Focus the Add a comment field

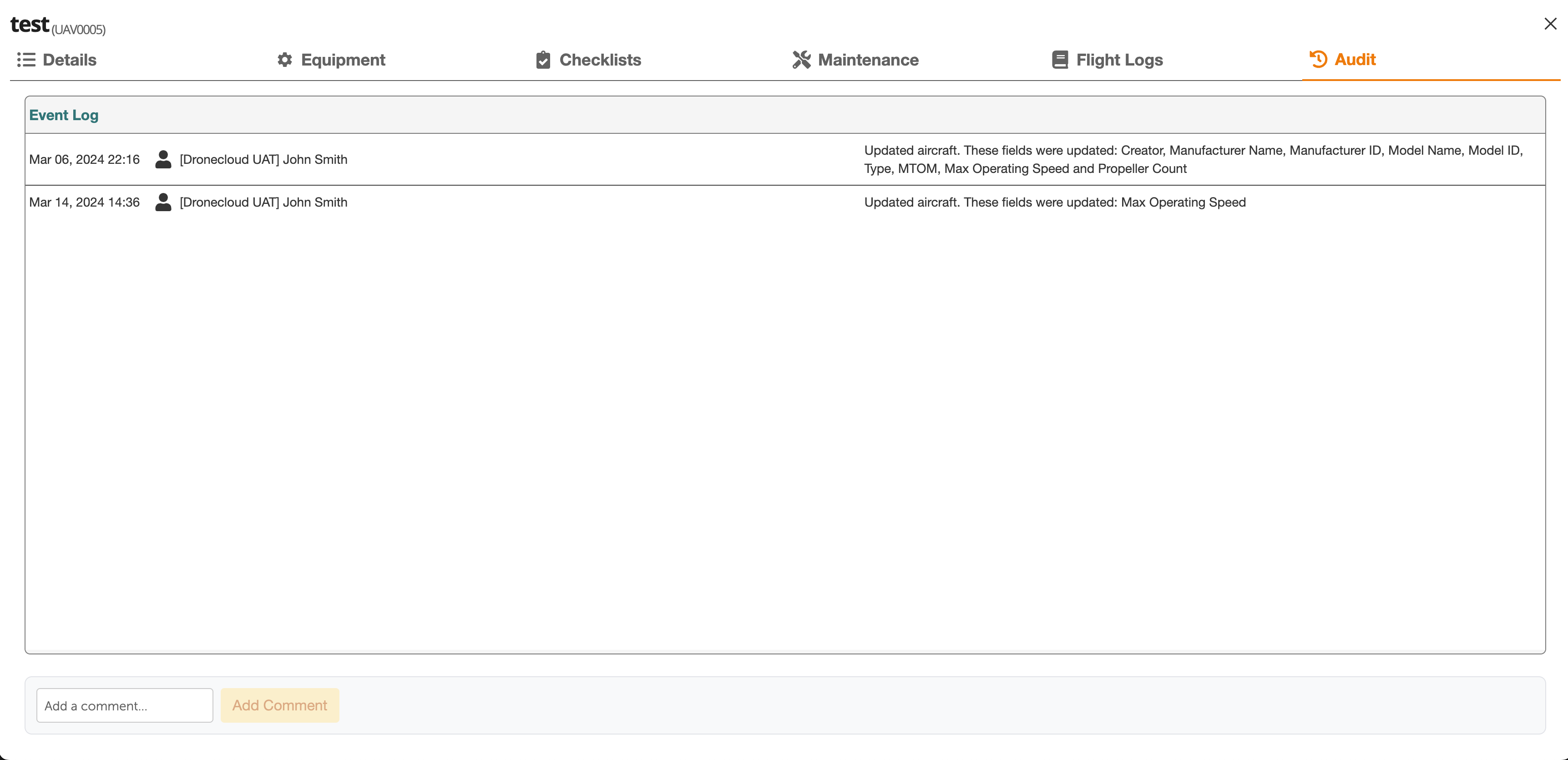(x=125, y=705)
